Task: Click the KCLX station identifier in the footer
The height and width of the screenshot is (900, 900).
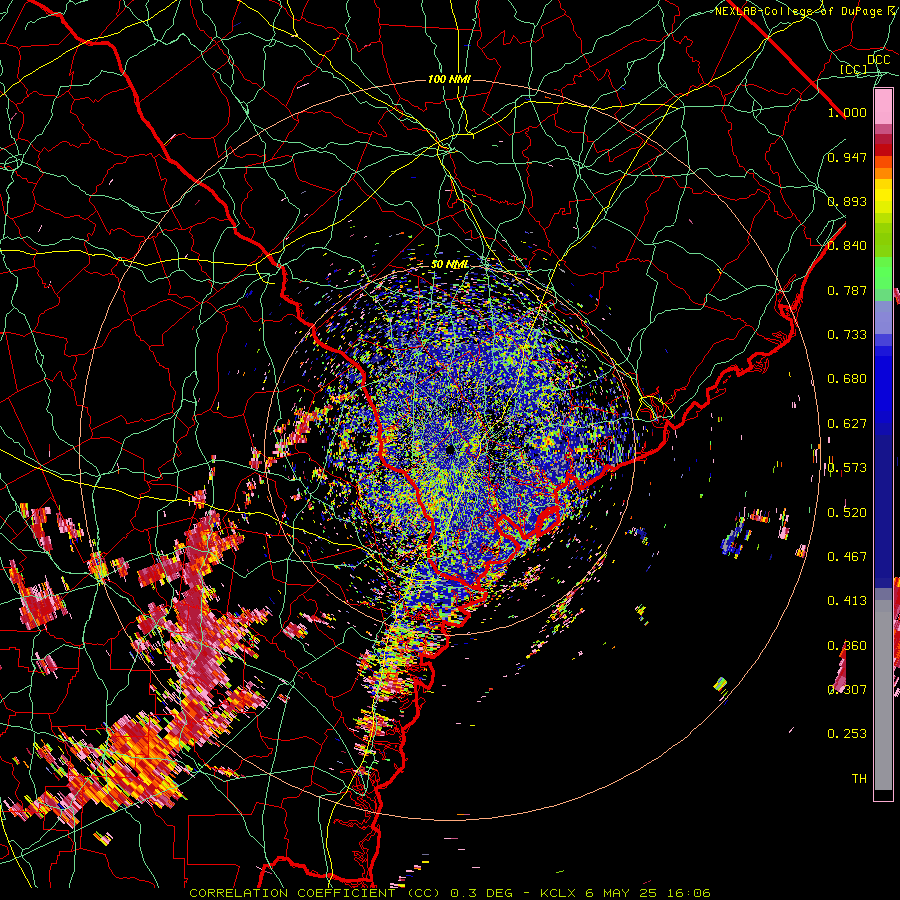Action: (x=559, y=893)
